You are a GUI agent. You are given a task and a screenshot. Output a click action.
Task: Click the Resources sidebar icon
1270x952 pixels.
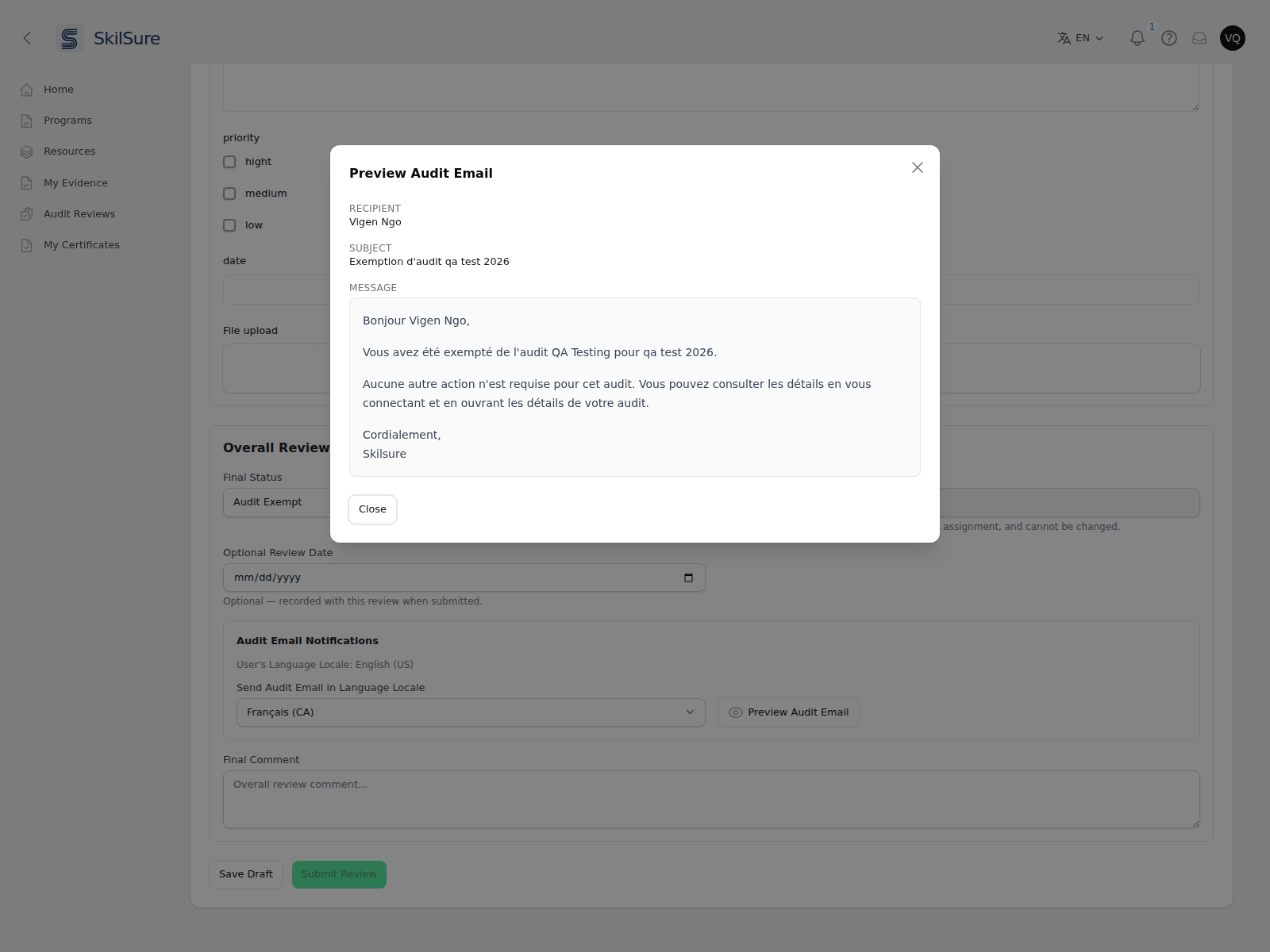tap(27, 152)
